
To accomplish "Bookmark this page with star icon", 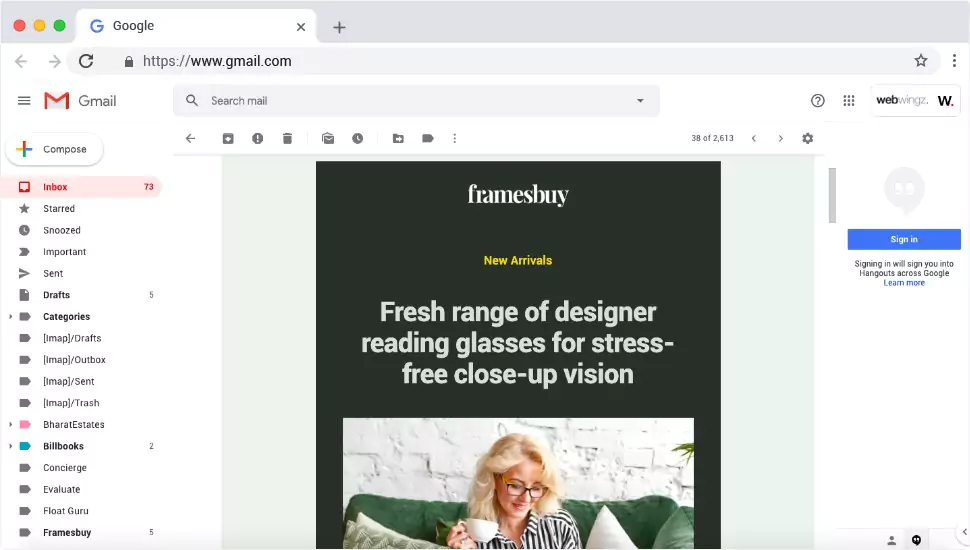I will (921, 61).
